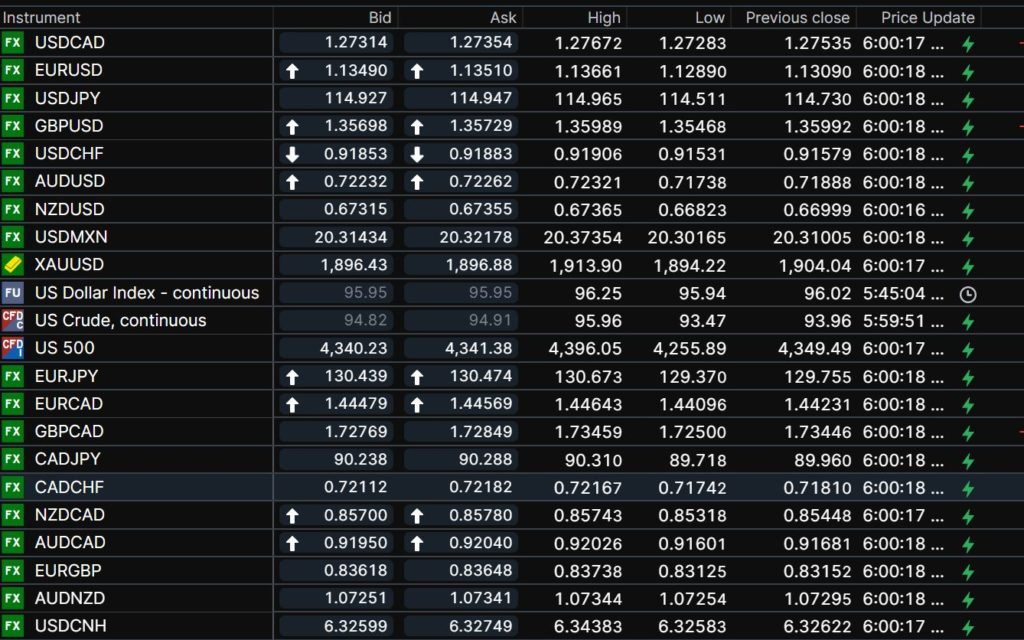
Task: Click the EURUSD bid price 1.13490
Action: pos(355,71)
